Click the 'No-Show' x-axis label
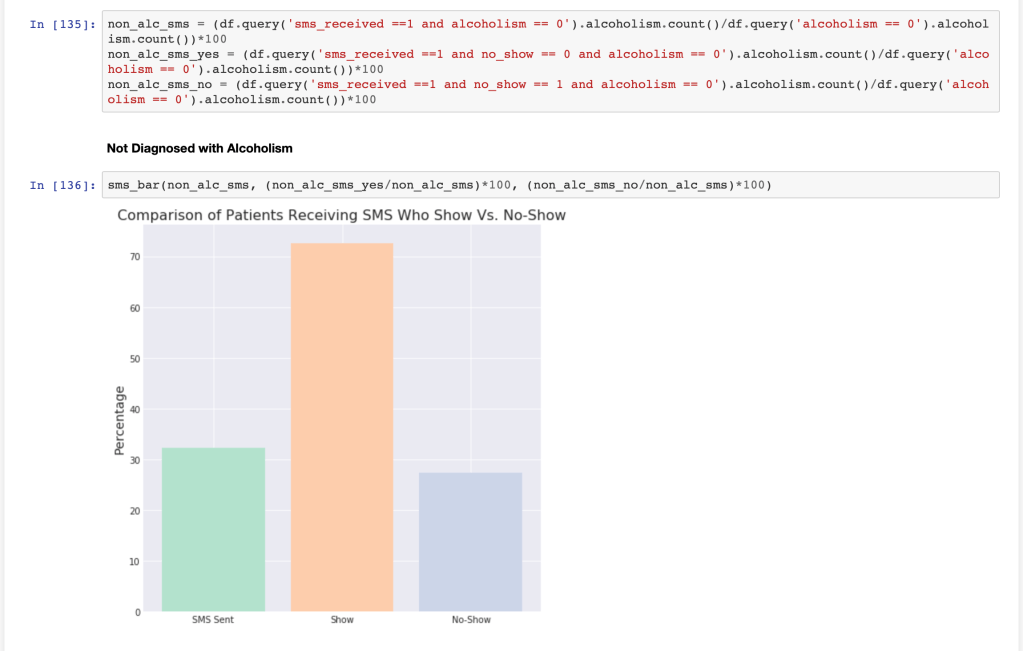Image resolution: width=1023 pixels, height=651 pixels. [471, 620]
